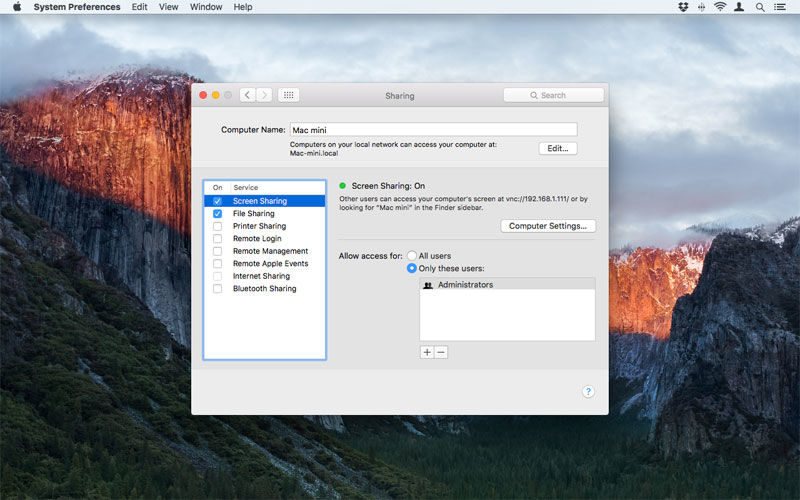The image size is (800, 500).
Task: Open the help question mark button
Action: click(x=588, y=391)
